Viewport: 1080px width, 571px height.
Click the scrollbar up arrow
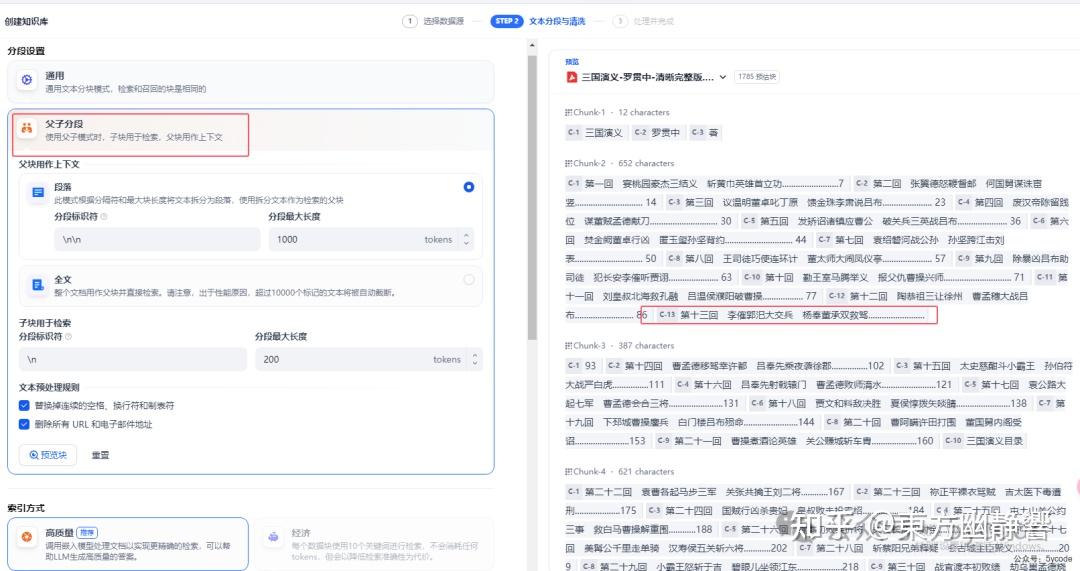[x=532, y=45]
